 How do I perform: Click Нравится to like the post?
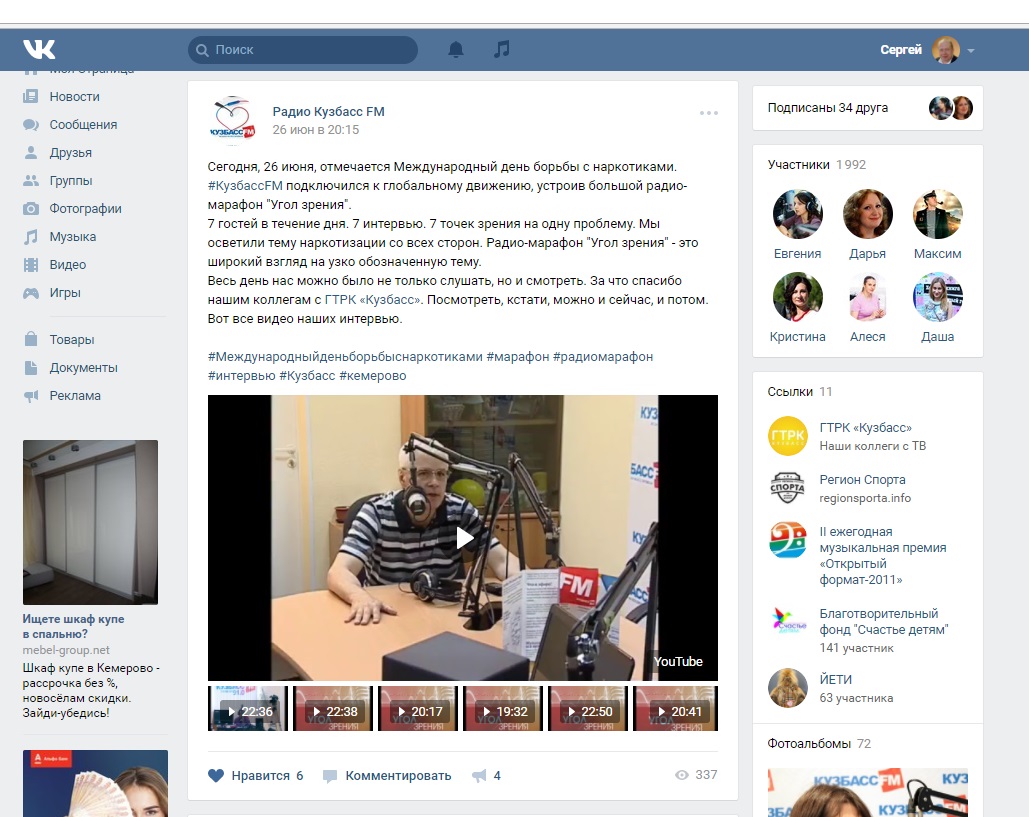click(261, 776)
